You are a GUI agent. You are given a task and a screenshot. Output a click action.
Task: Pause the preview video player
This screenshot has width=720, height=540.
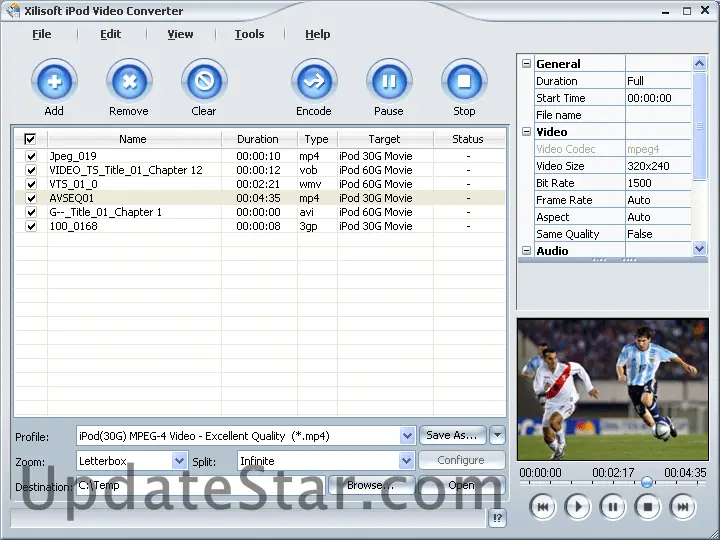point(613,507)
